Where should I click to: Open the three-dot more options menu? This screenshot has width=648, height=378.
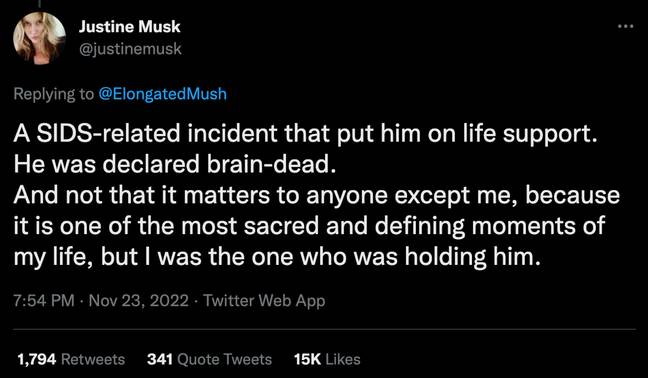pyautogui.click(x=625, y=26)
